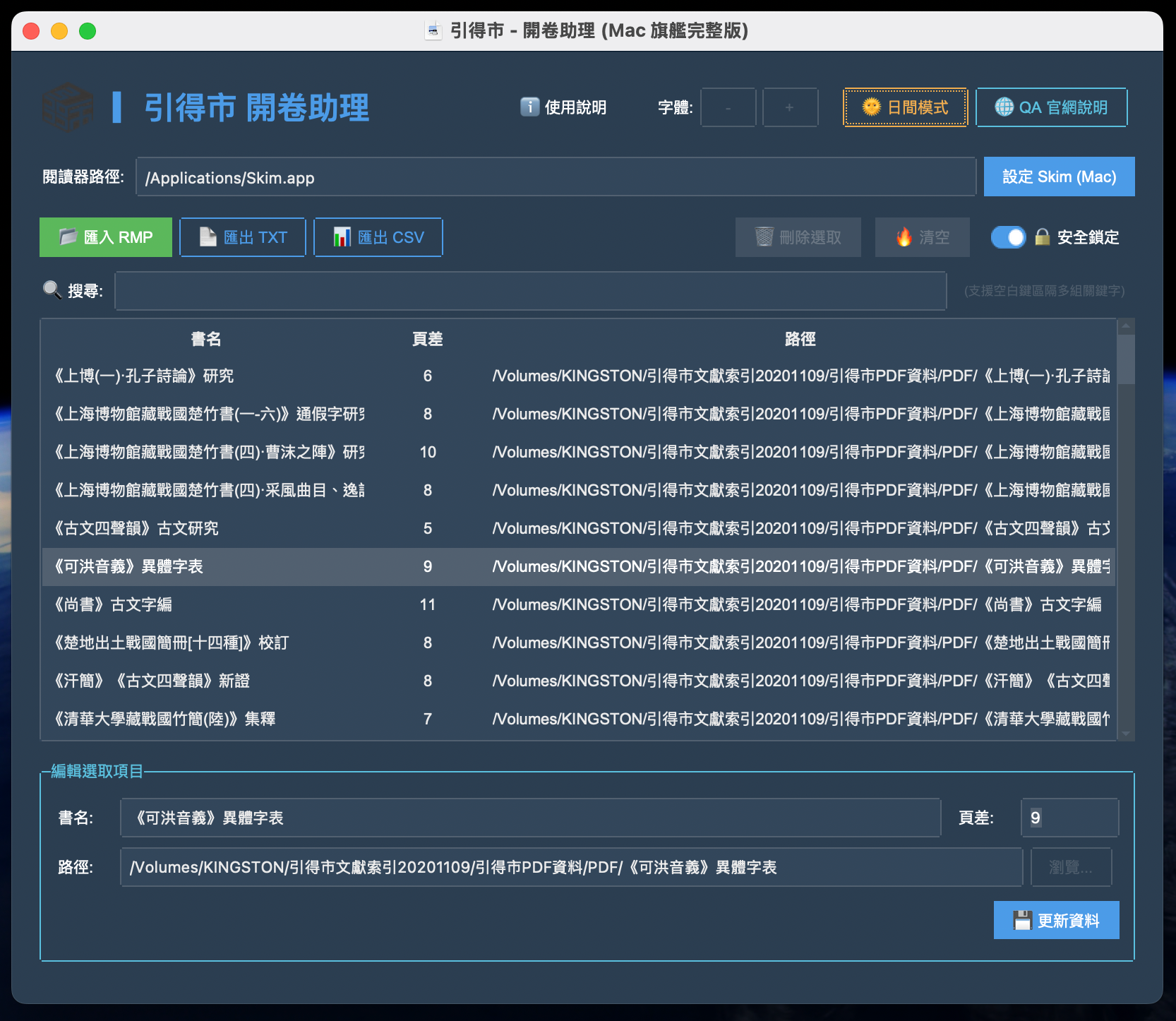
Task: Decrease font size with minus button
Action: coord(728,107)
